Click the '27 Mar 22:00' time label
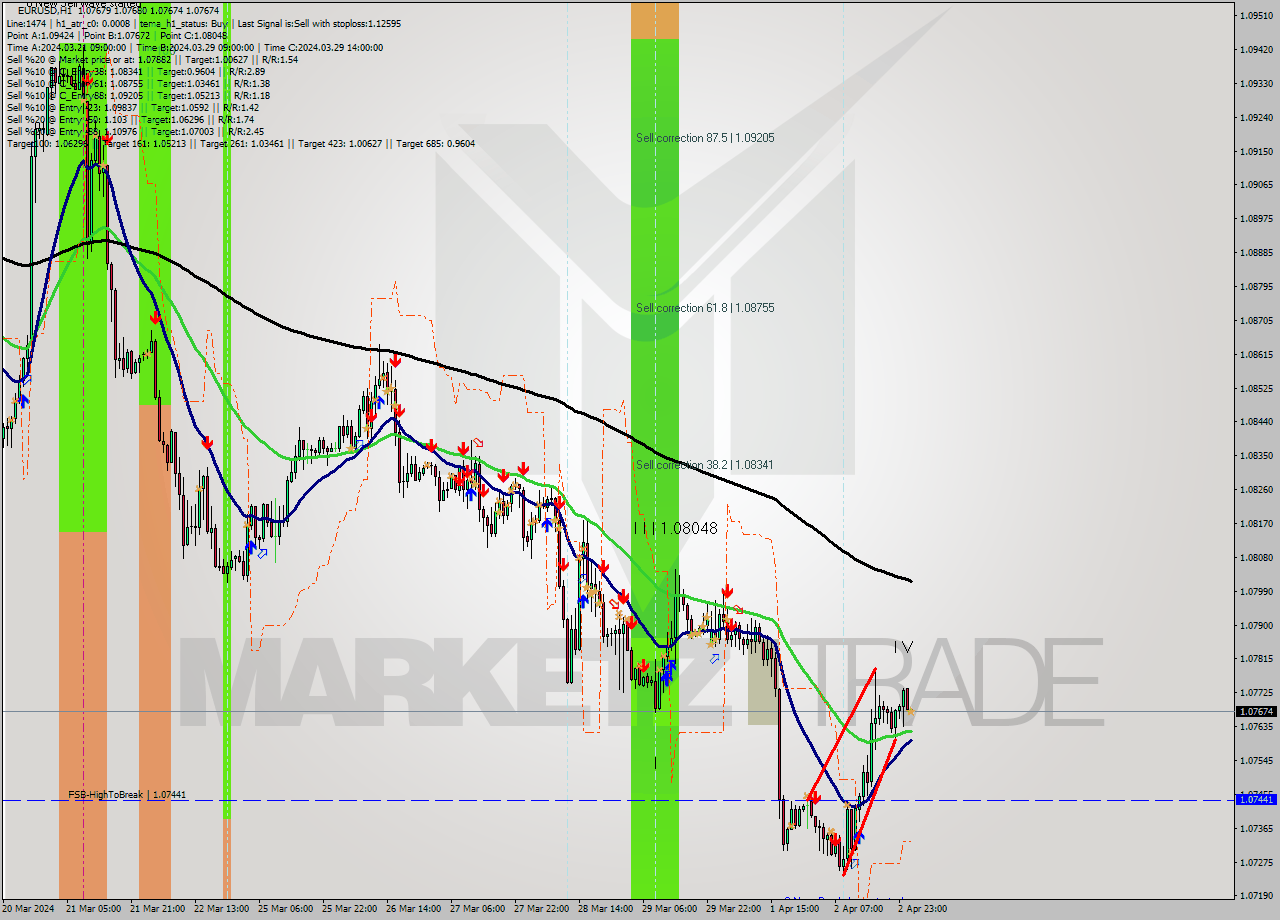The image size is (1280, 920). pos(542,909)
